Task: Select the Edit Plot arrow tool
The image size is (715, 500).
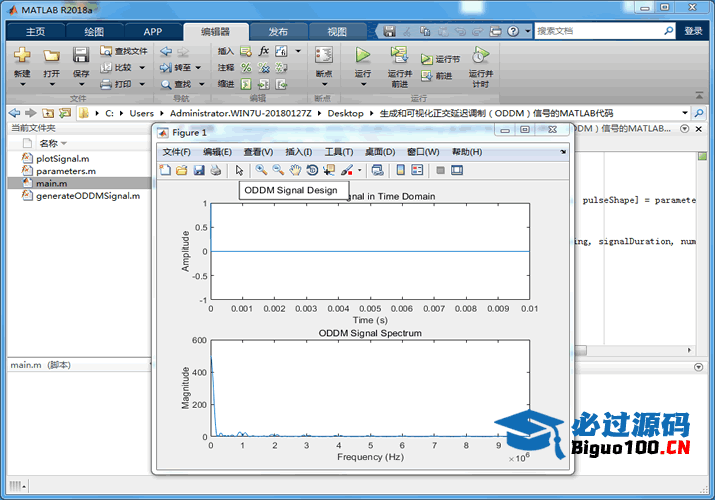Action: [x=239, y=170]
